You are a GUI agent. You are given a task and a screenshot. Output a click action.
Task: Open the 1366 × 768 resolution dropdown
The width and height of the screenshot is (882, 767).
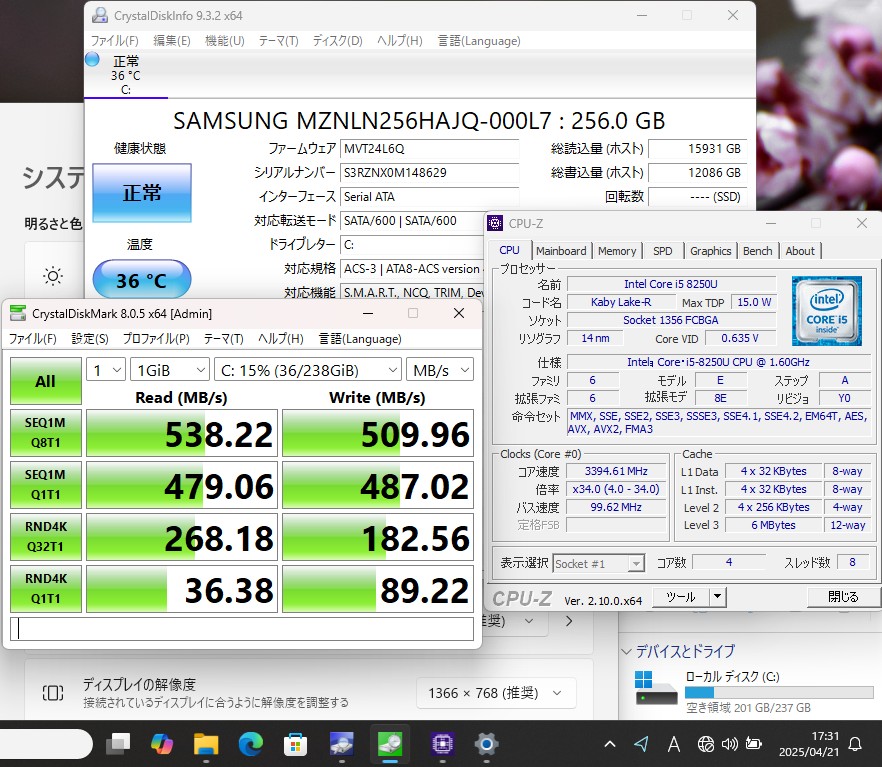pos(496,693)
